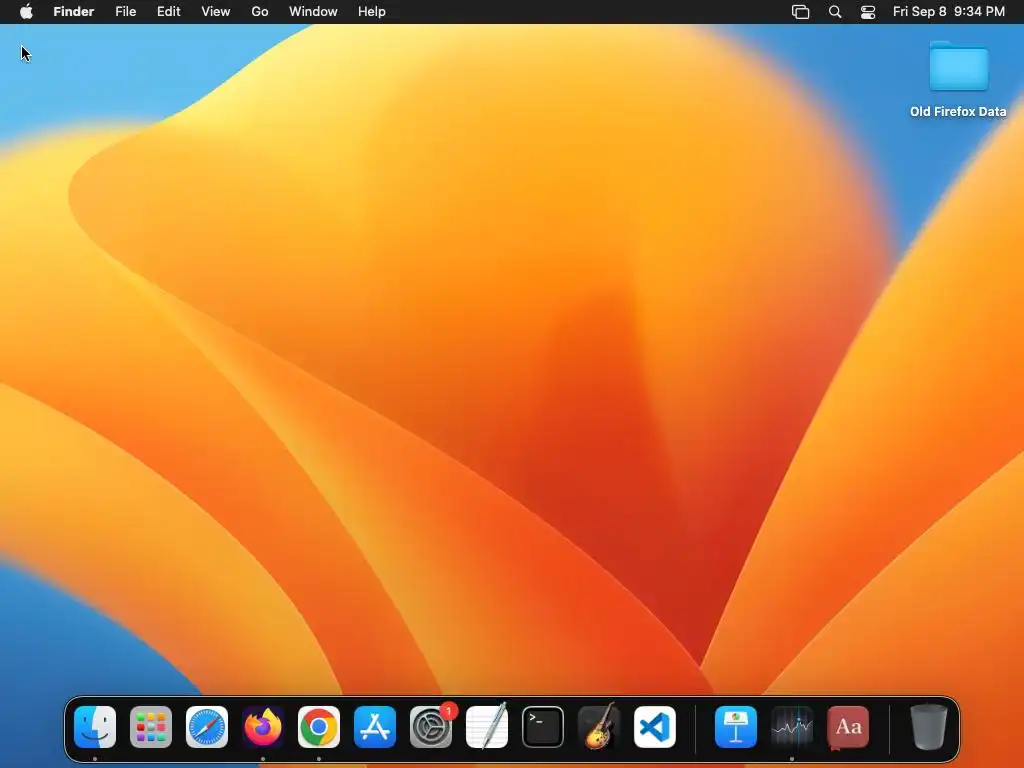Viewport: 1024px width, 768px height.
Task: Open Finder from the Dock
Action: point(95,727)
